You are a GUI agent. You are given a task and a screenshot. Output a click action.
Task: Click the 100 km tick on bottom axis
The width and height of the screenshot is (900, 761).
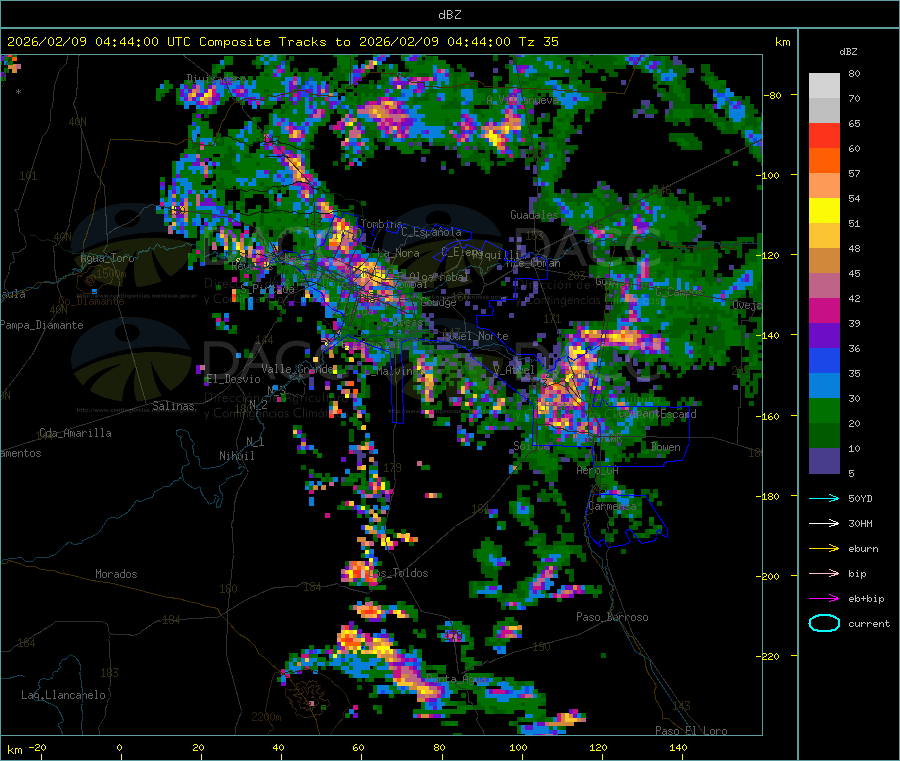point(518,747)
